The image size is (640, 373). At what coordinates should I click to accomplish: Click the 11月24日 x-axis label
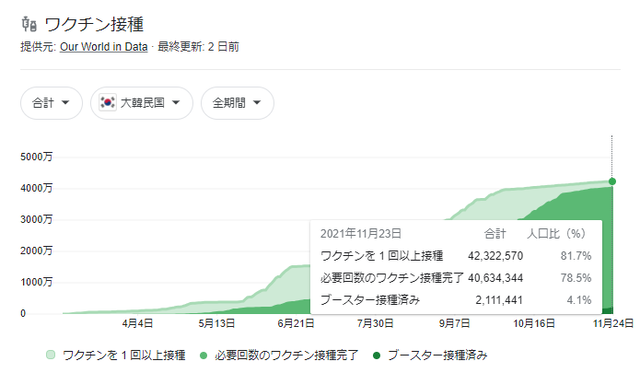click(x=613, y=324)
